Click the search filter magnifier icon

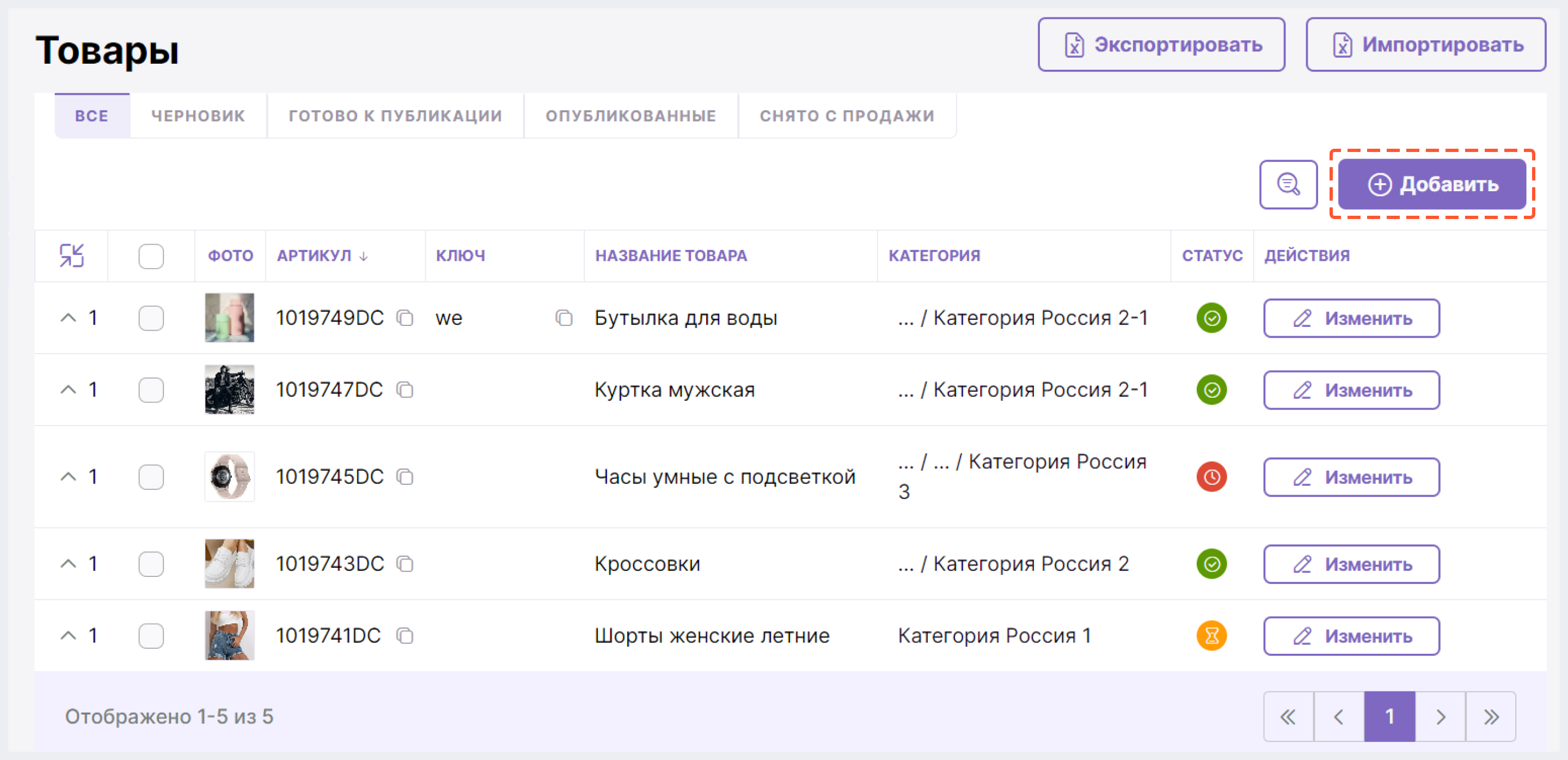[x=1288, y=185]
